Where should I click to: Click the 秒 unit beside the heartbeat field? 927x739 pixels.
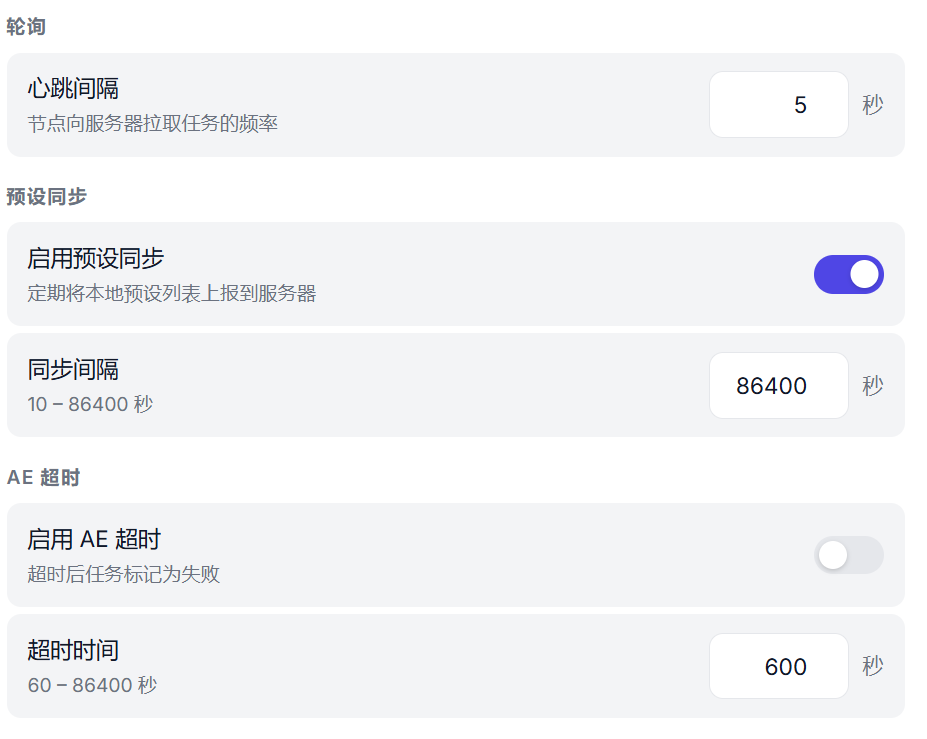(873, 105)
